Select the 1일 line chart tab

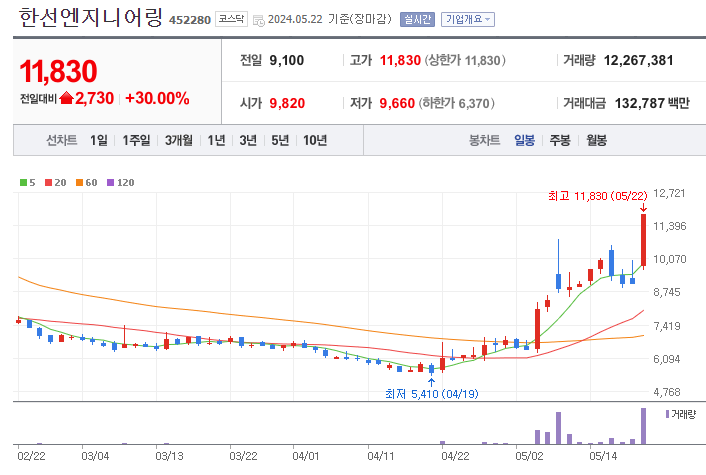(x=99, y=140)
